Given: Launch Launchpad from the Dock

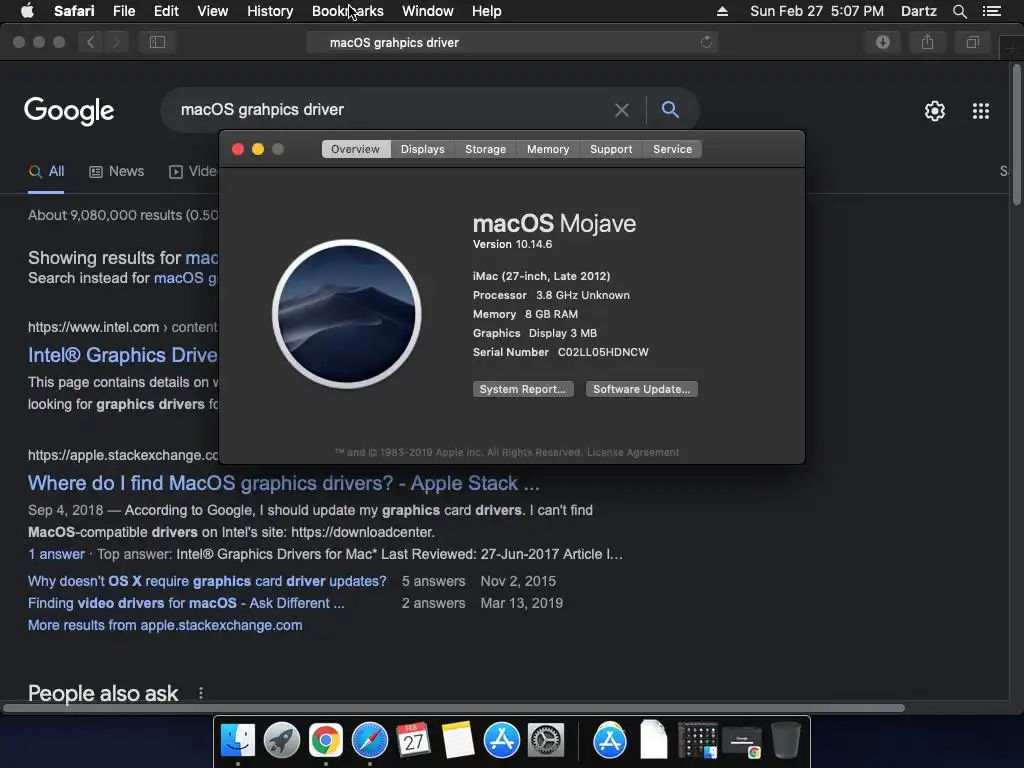Looking at the screenshot, I should (281, 740).
